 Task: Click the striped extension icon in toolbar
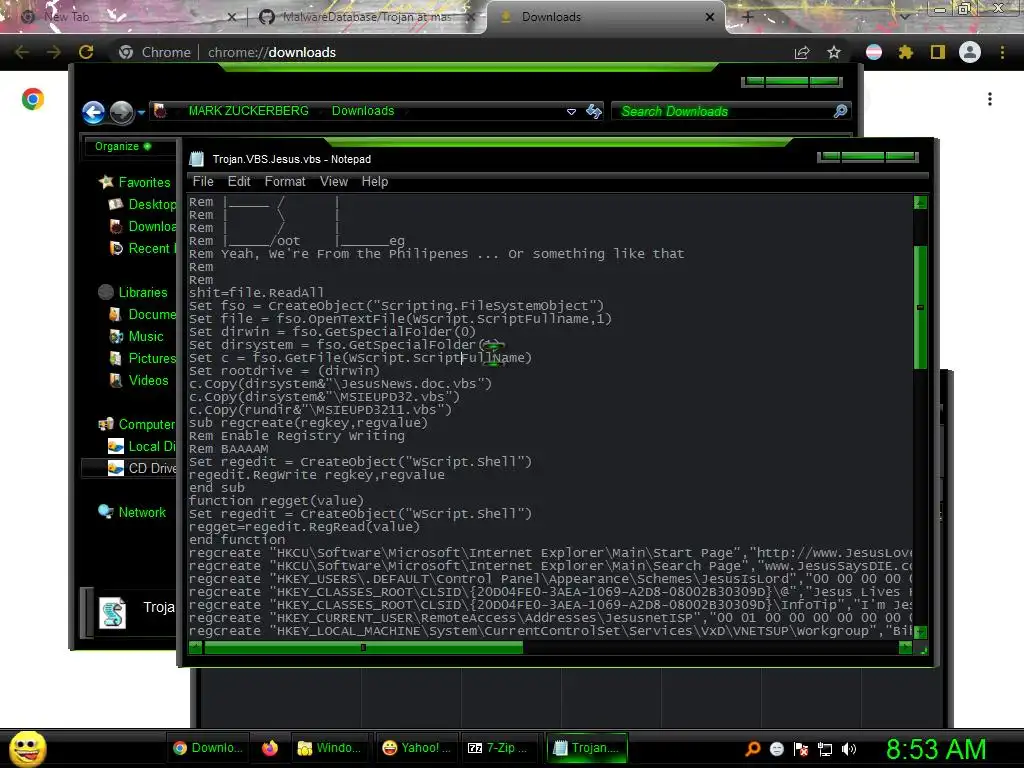[x=874, y=52]
